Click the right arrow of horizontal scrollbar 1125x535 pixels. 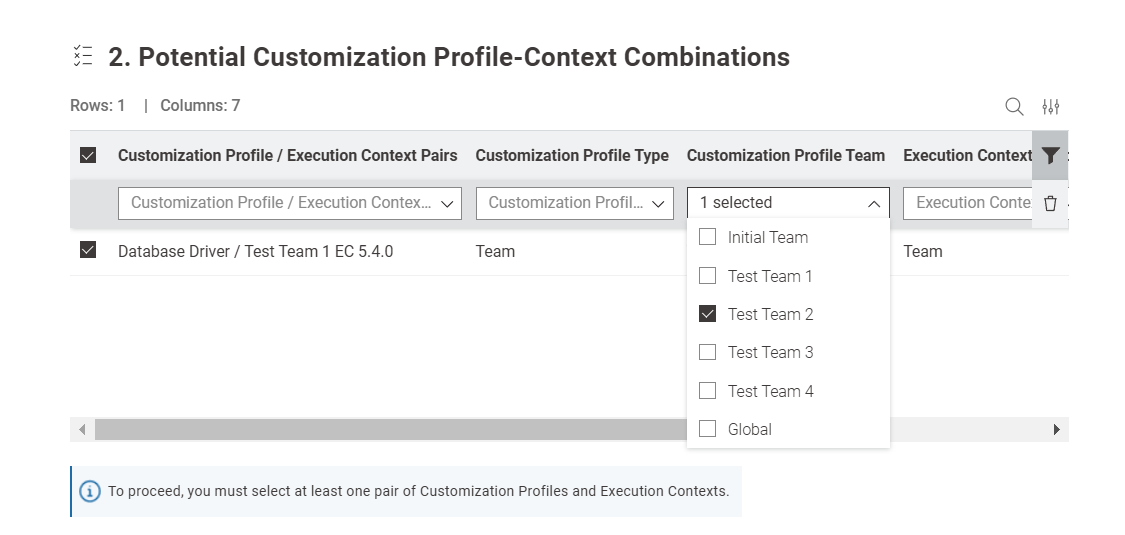(1057, 429)
